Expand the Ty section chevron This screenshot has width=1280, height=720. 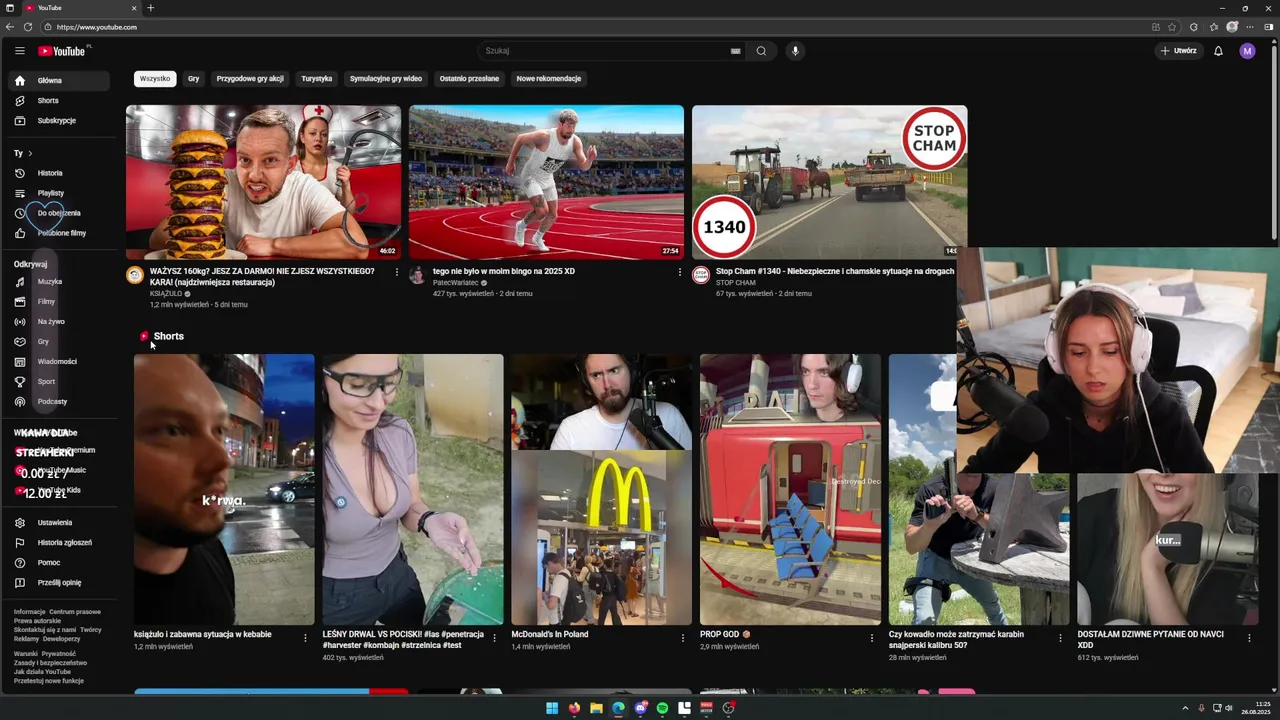tap(30, 153)
